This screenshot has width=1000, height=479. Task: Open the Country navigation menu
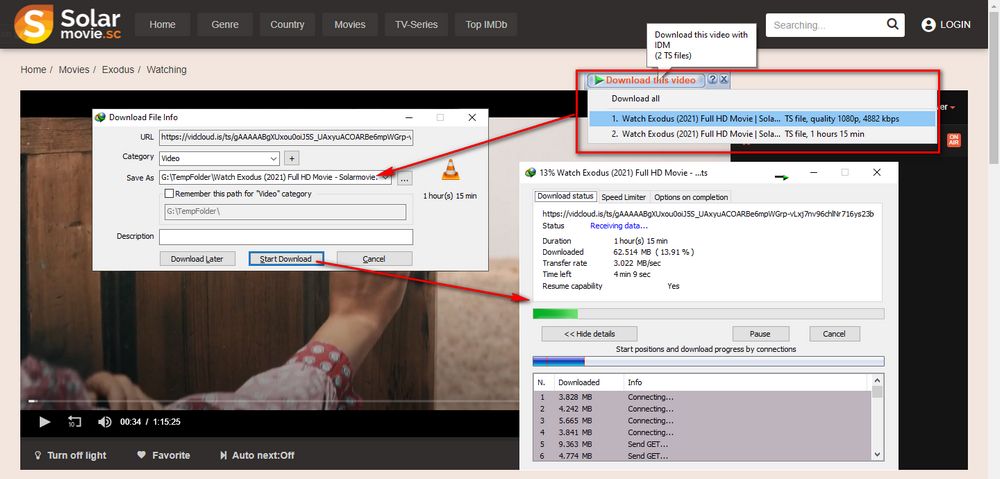coord(287,25)
